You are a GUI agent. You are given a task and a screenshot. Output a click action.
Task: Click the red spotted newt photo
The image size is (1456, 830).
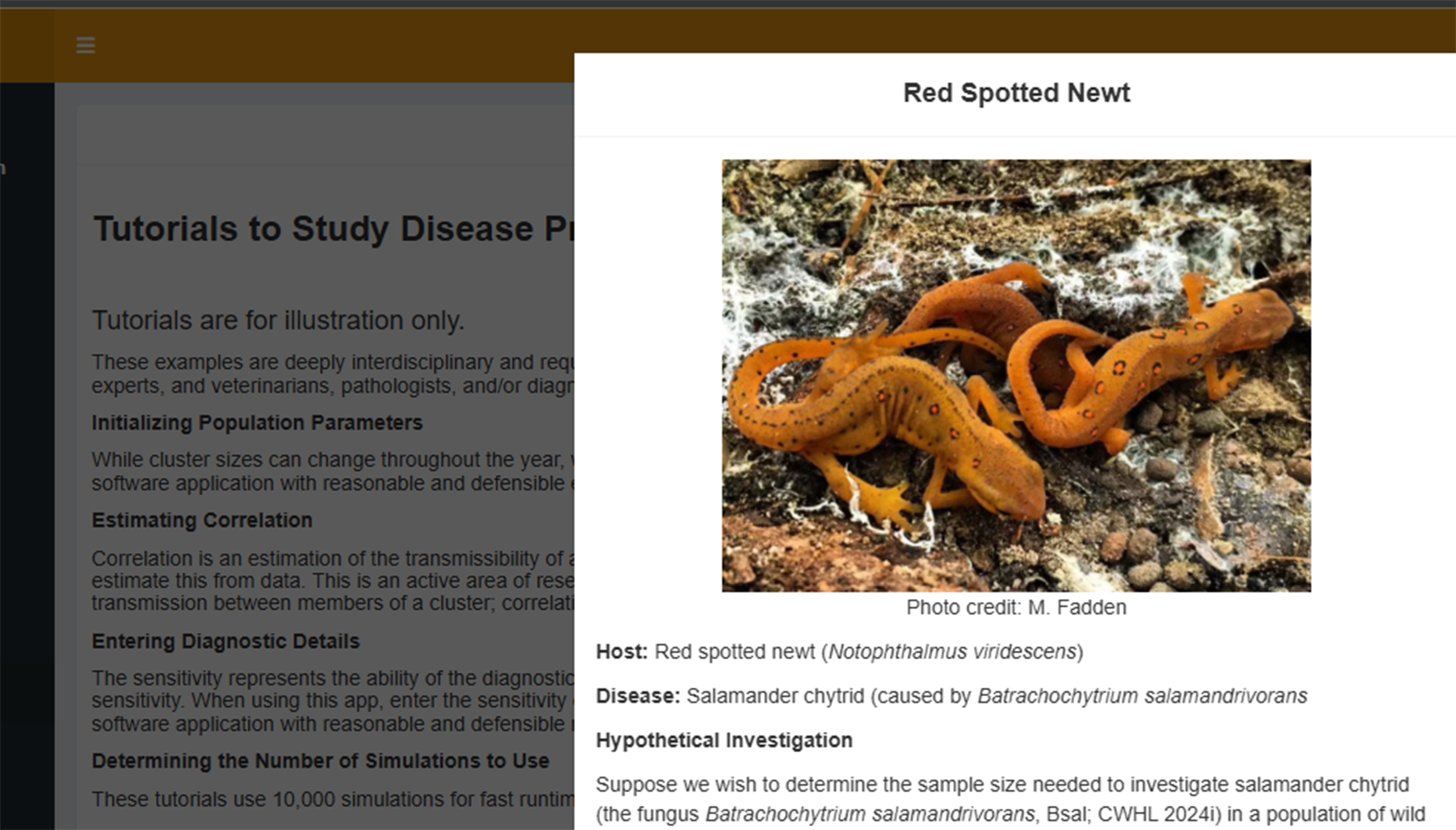pos(1016,375)
